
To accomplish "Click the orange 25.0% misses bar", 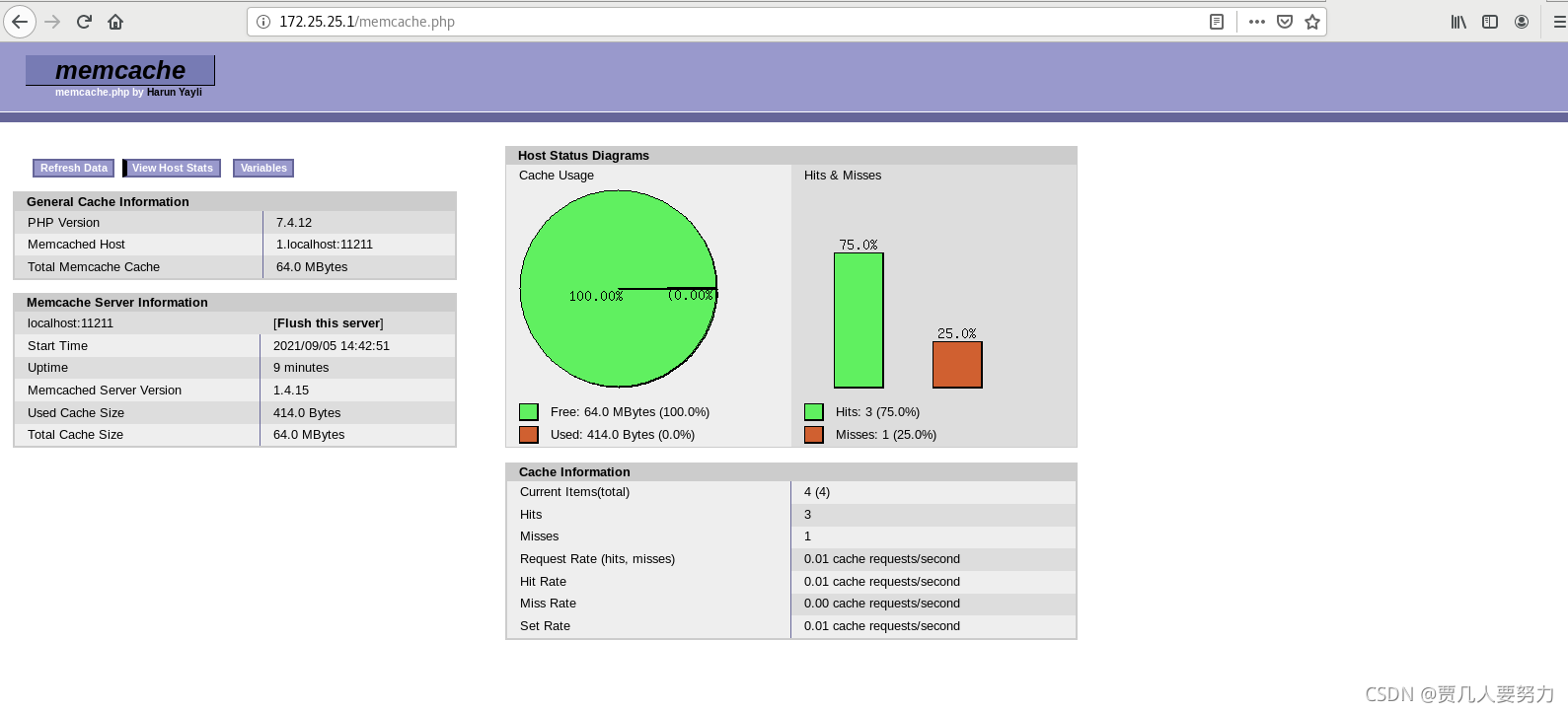I will pos(957,365).
